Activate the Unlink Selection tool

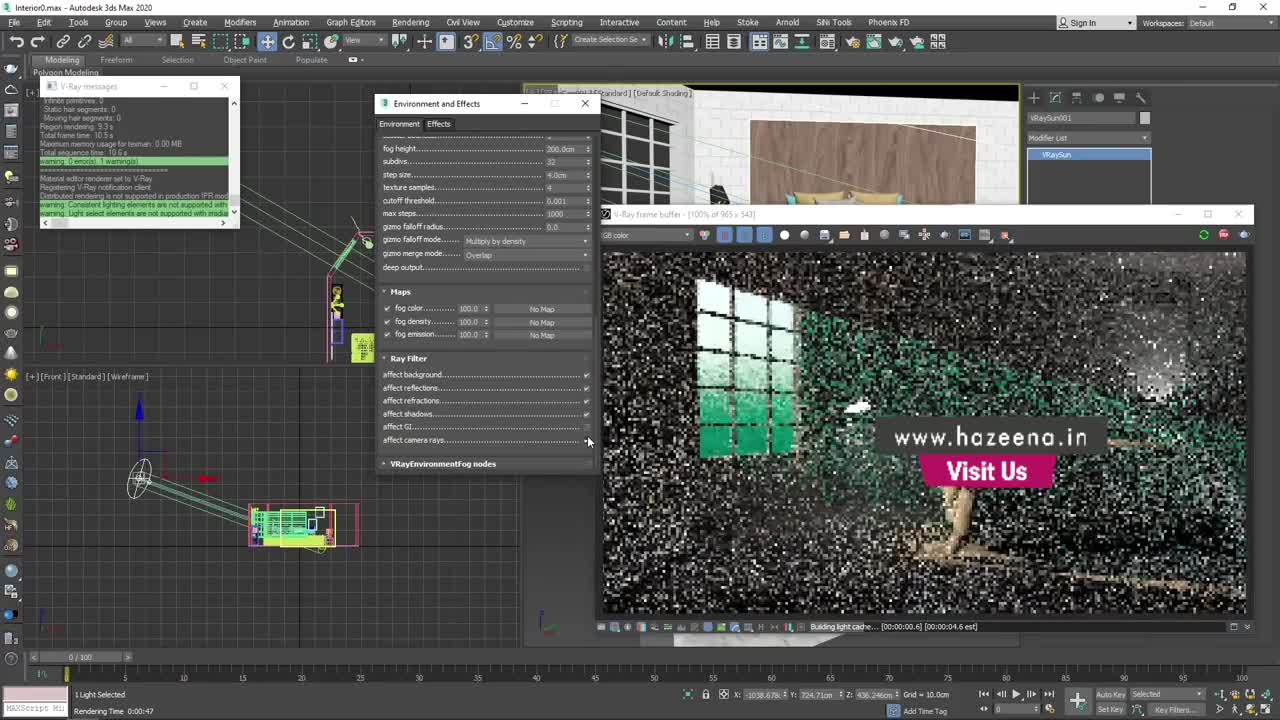tap(84, 41)
